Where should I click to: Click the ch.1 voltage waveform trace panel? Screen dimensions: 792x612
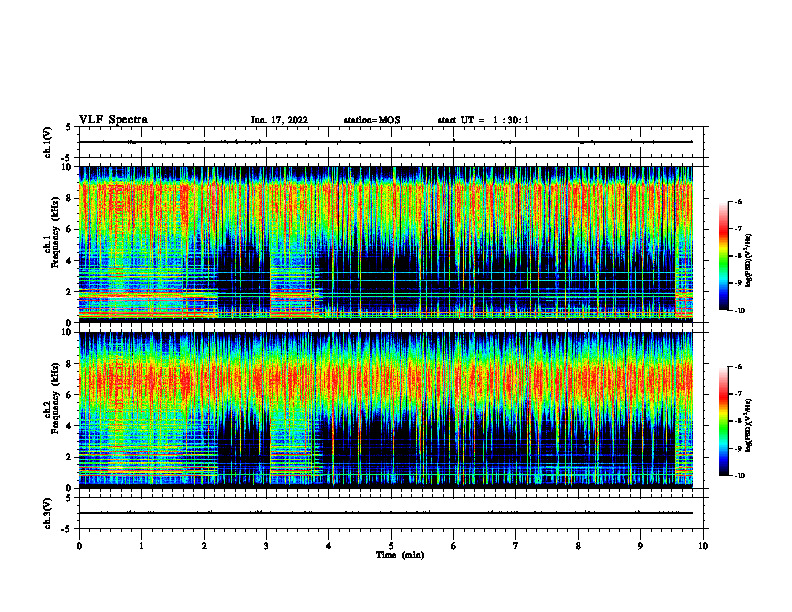point(391,142)
